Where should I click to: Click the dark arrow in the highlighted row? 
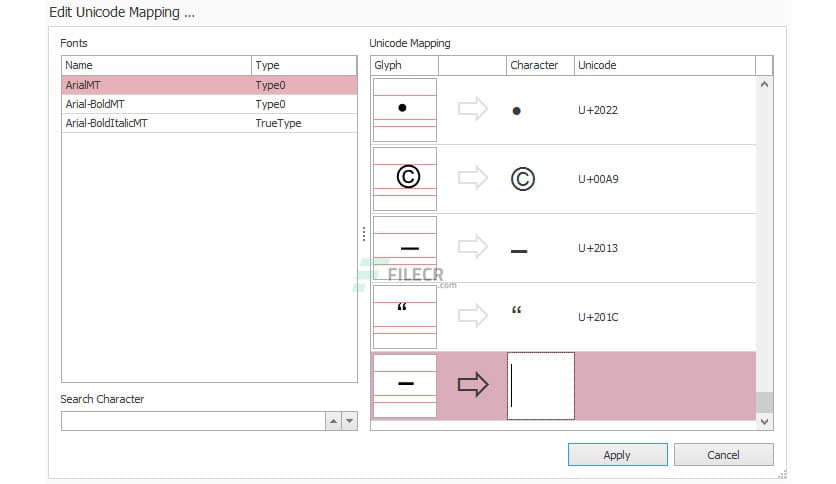(472, 385)
